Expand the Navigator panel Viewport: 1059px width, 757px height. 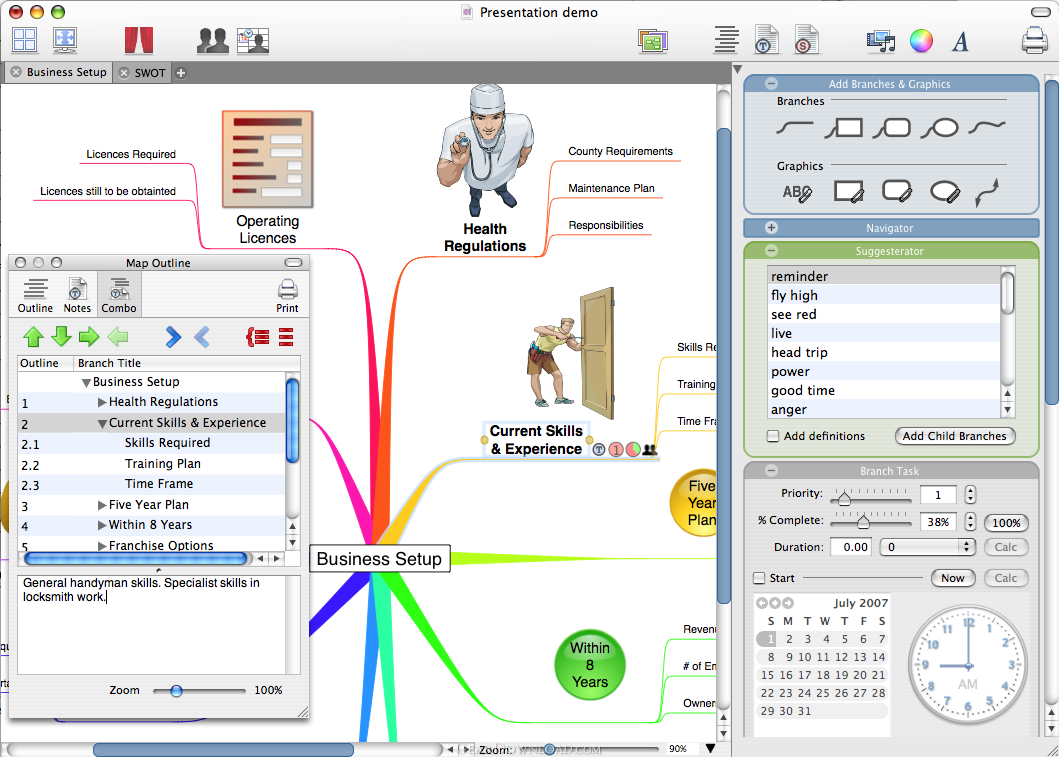(x=771, y=228)
